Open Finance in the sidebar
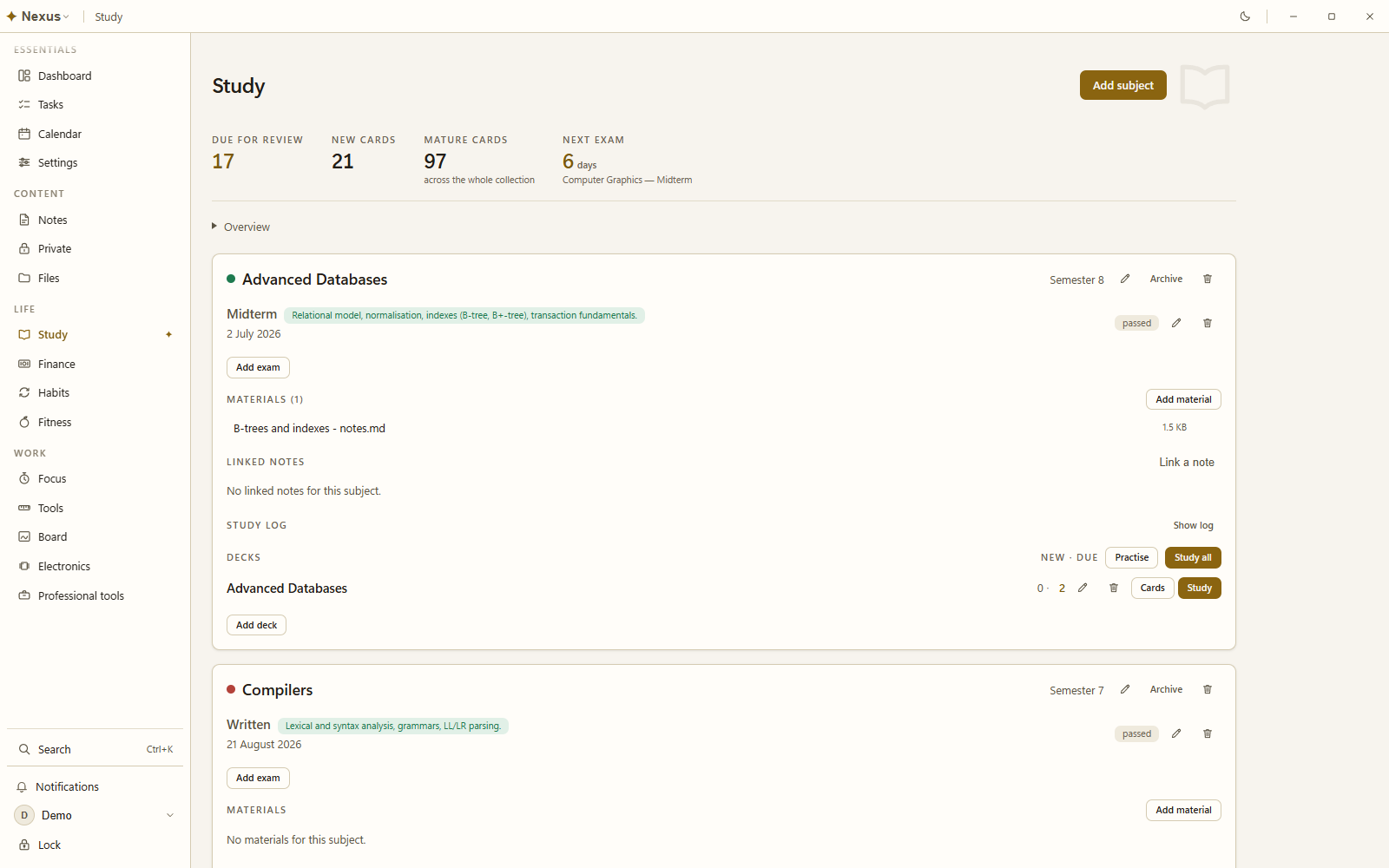The width and height of the screenshot is (1389, 868). (95, 364)
